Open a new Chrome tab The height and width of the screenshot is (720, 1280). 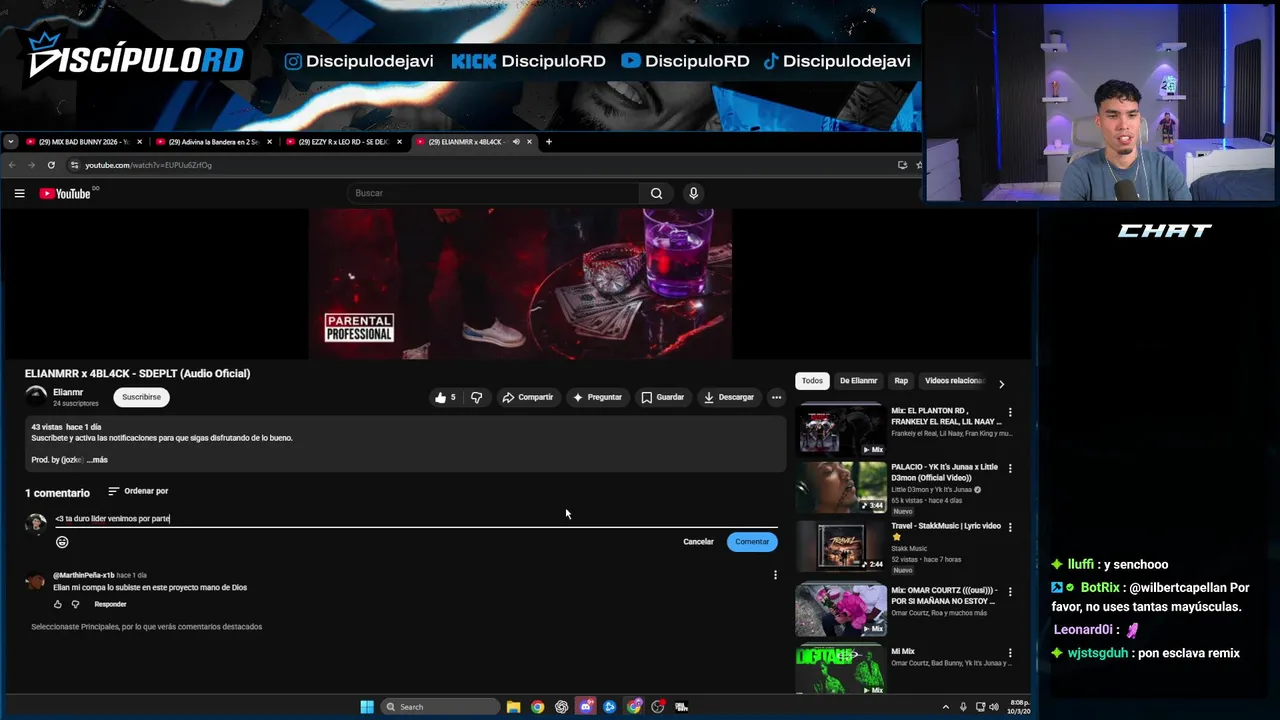(548, 142)
